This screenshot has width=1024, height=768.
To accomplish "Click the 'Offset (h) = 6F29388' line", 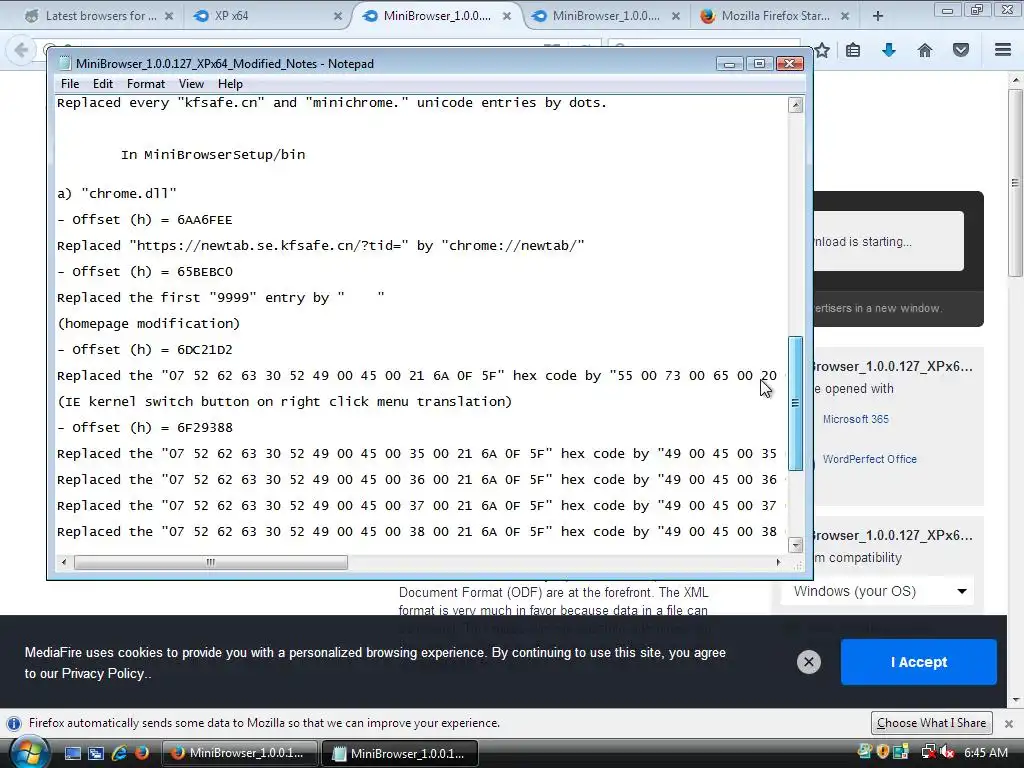I will point(145,428).
